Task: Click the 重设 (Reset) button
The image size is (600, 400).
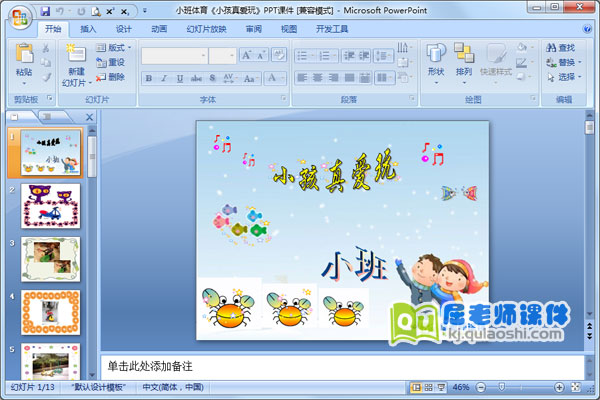Action: (x=110, y=62)
